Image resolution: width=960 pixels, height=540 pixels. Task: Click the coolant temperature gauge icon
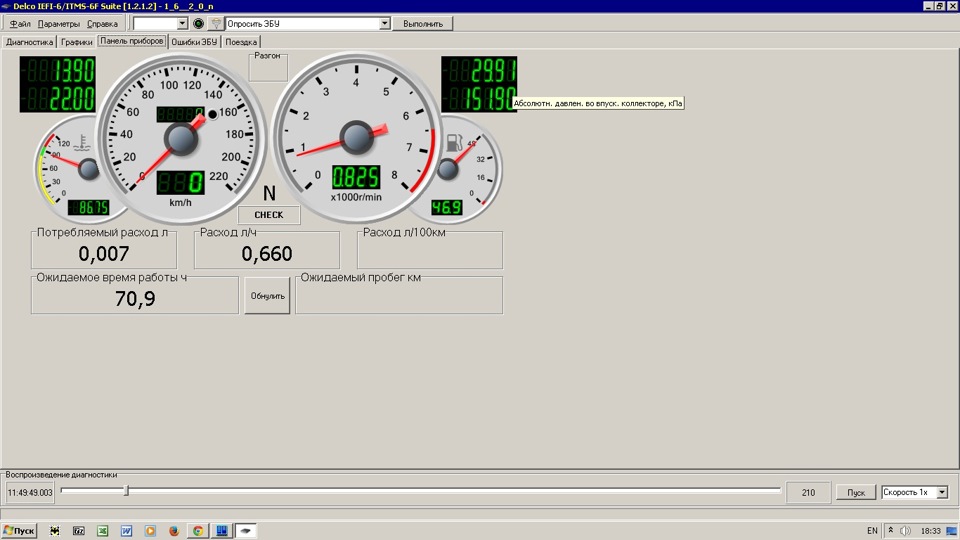pyautogui.click(x=82, y=144)
